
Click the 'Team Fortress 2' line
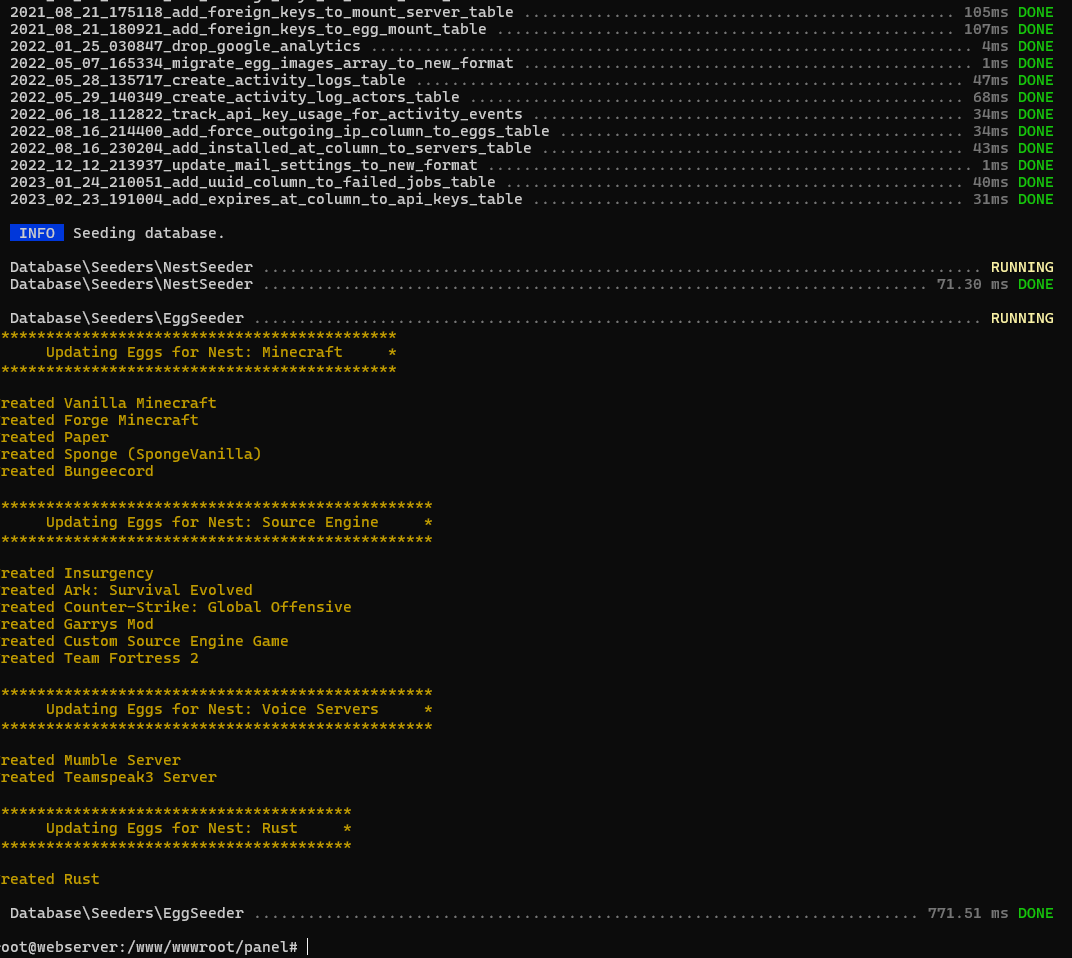point(131,658)
